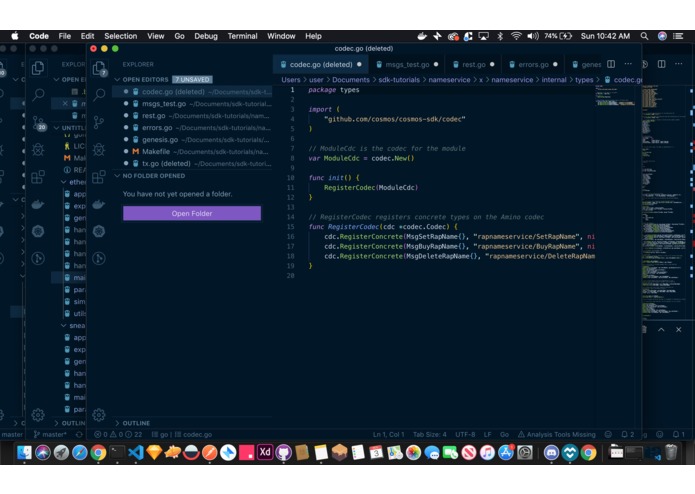This screenshot has height=494, width=695.
Task: Click feedback smiley icon in front window status bar
Action: [608, 435]
